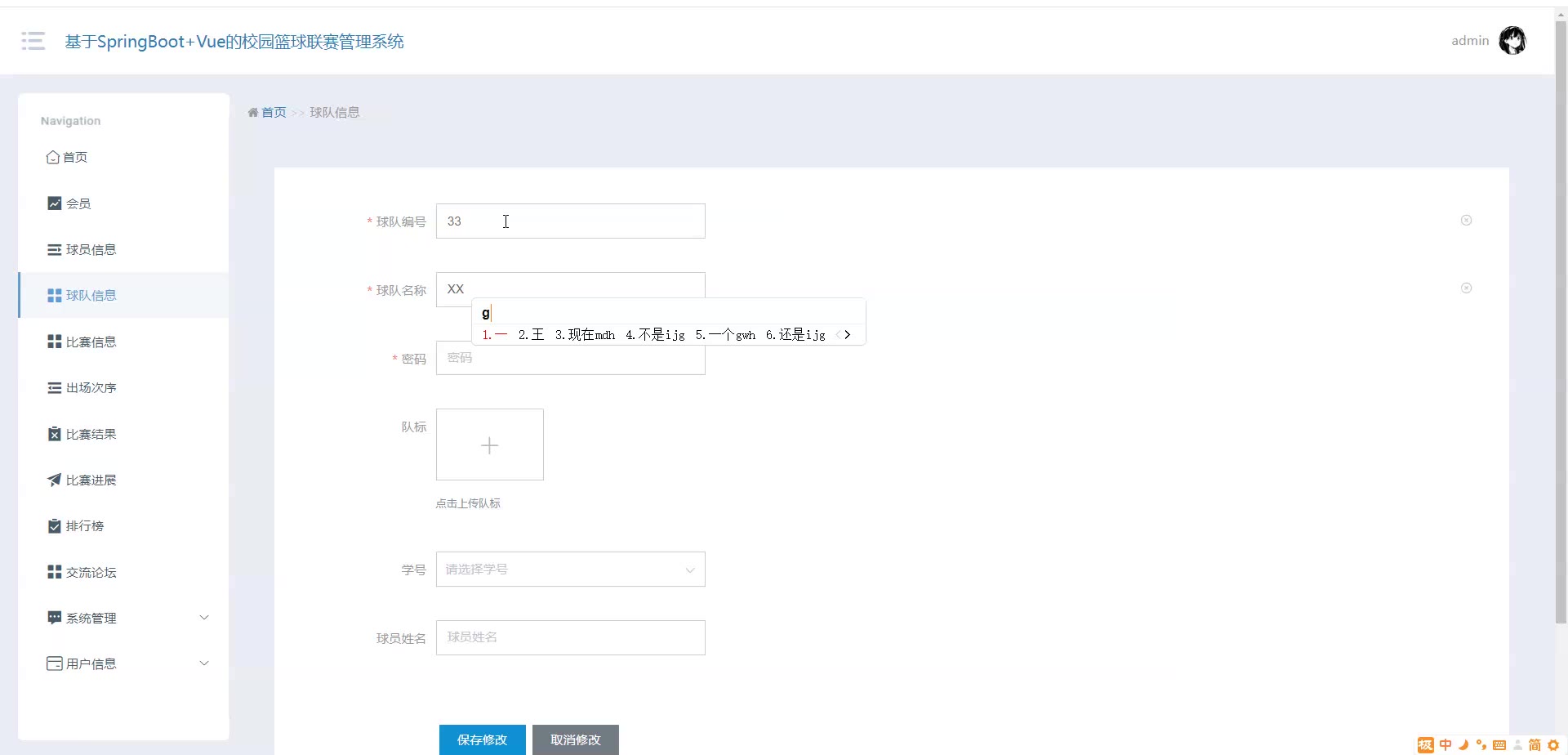
Task: Click the checklist icon beside 排行榜
Action: tap(54, 525)
